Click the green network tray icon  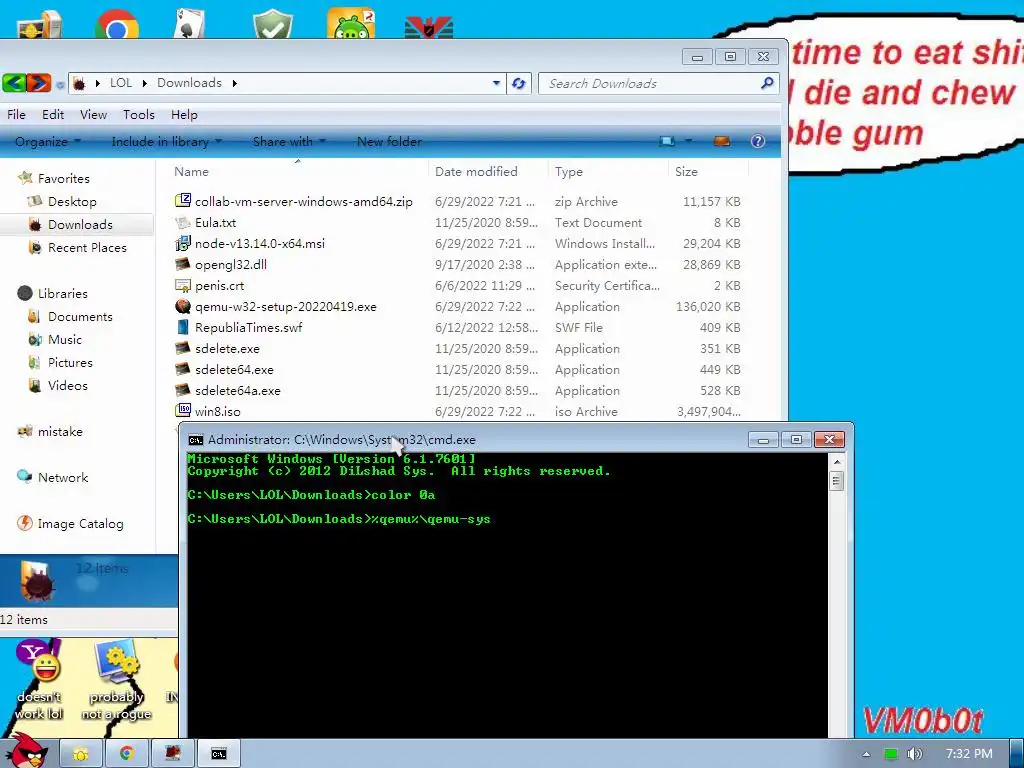(891, 754)
